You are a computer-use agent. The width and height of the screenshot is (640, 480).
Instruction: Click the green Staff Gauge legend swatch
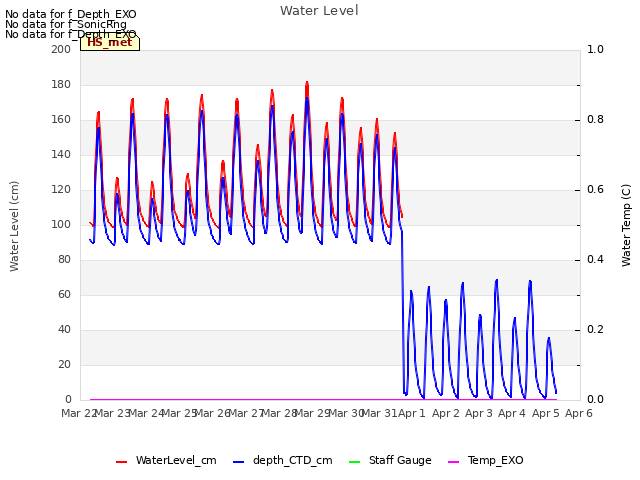pos(355,462)
